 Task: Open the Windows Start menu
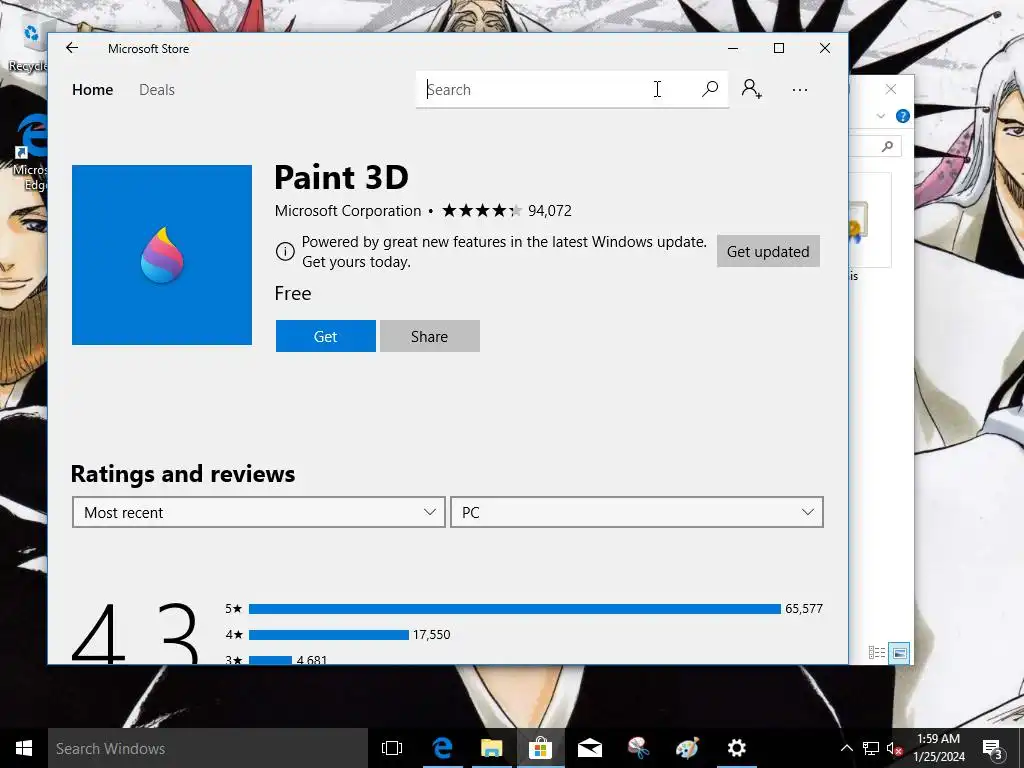(24, 748)
